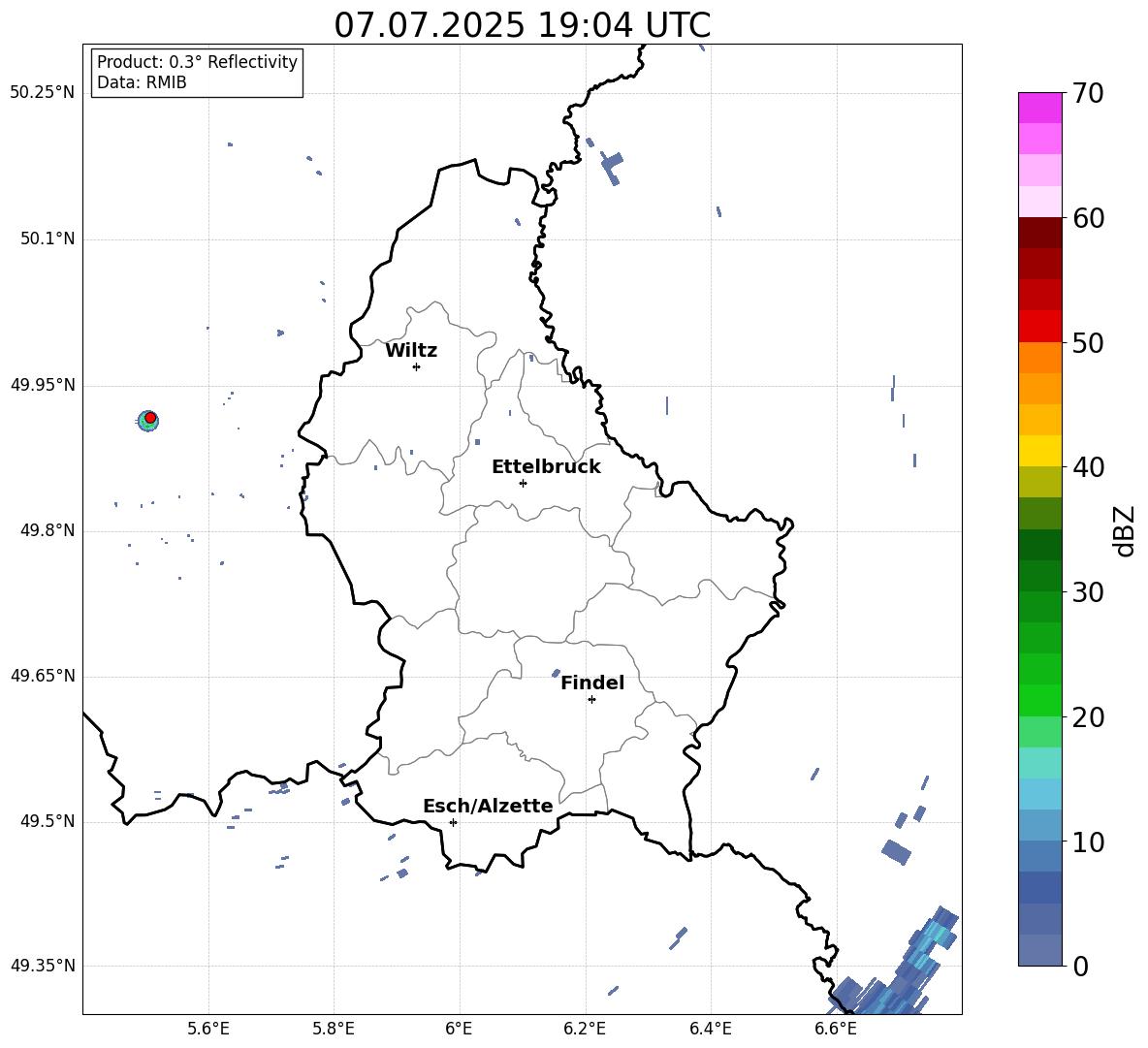Click the 49.95°N latitude label

(43, 385)
